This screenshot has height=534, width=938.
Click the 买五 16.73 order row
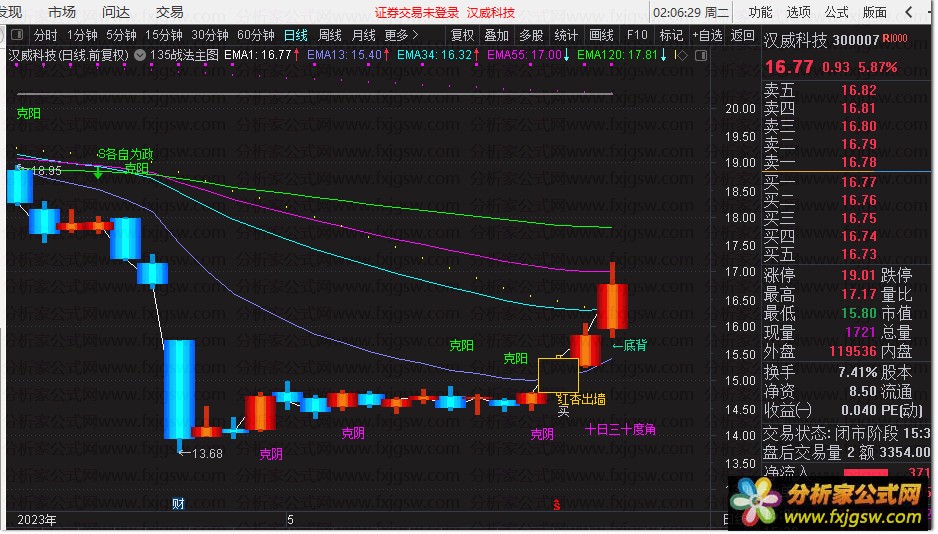820,254
